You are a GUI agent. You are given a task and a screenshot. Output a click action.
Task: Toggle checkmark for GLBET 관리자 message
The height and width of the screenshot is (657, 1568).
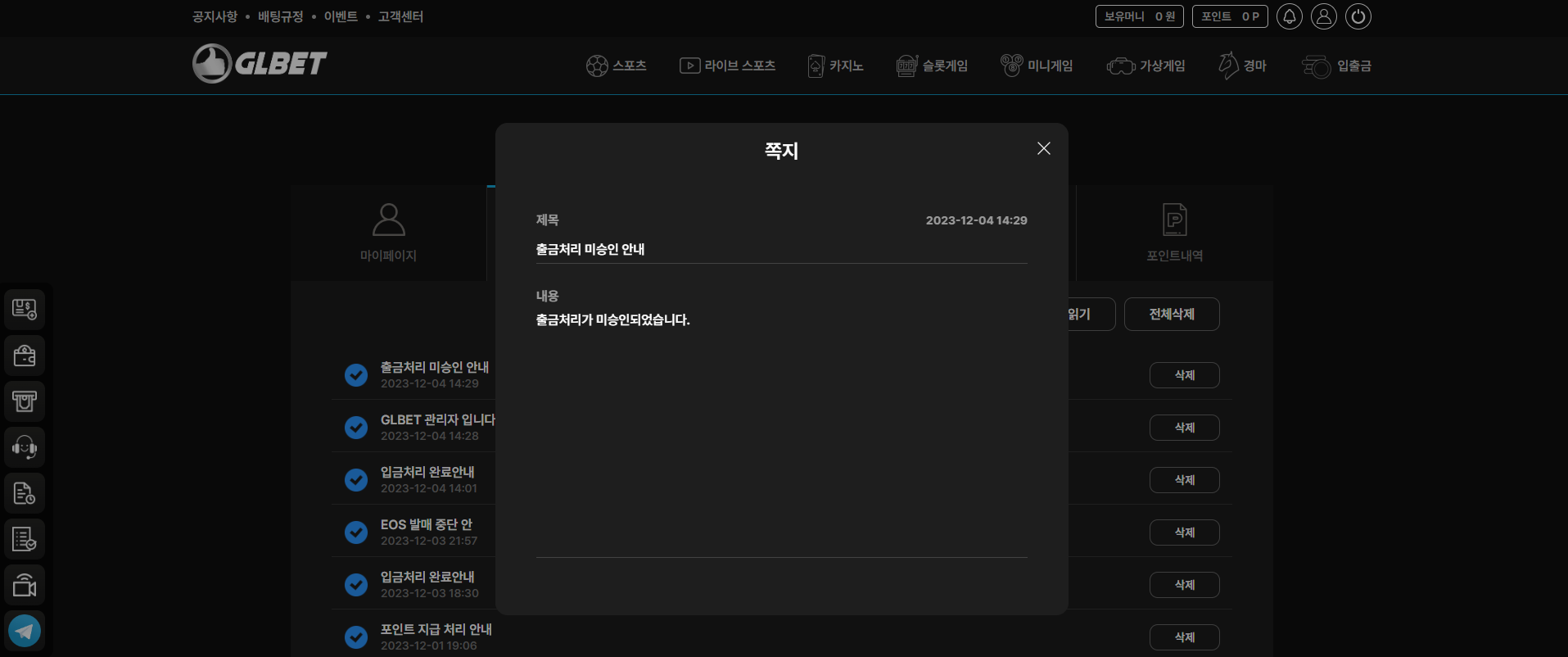click(x=356, y=428)
